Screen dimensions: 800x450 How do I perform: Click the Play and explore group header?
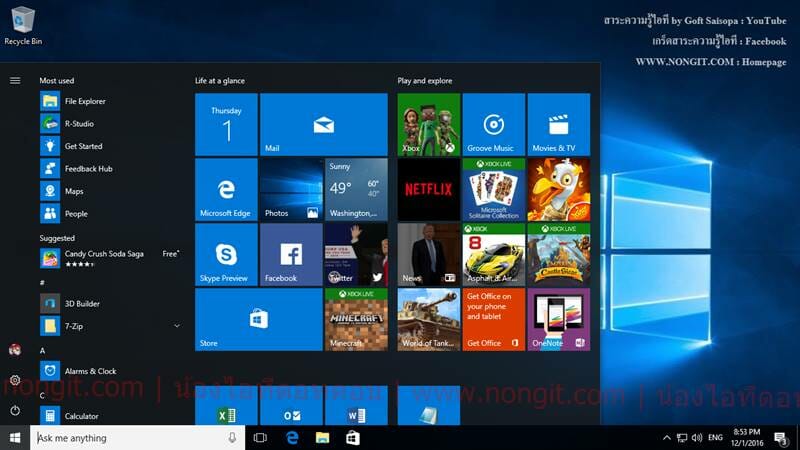[x=424, y=81]
